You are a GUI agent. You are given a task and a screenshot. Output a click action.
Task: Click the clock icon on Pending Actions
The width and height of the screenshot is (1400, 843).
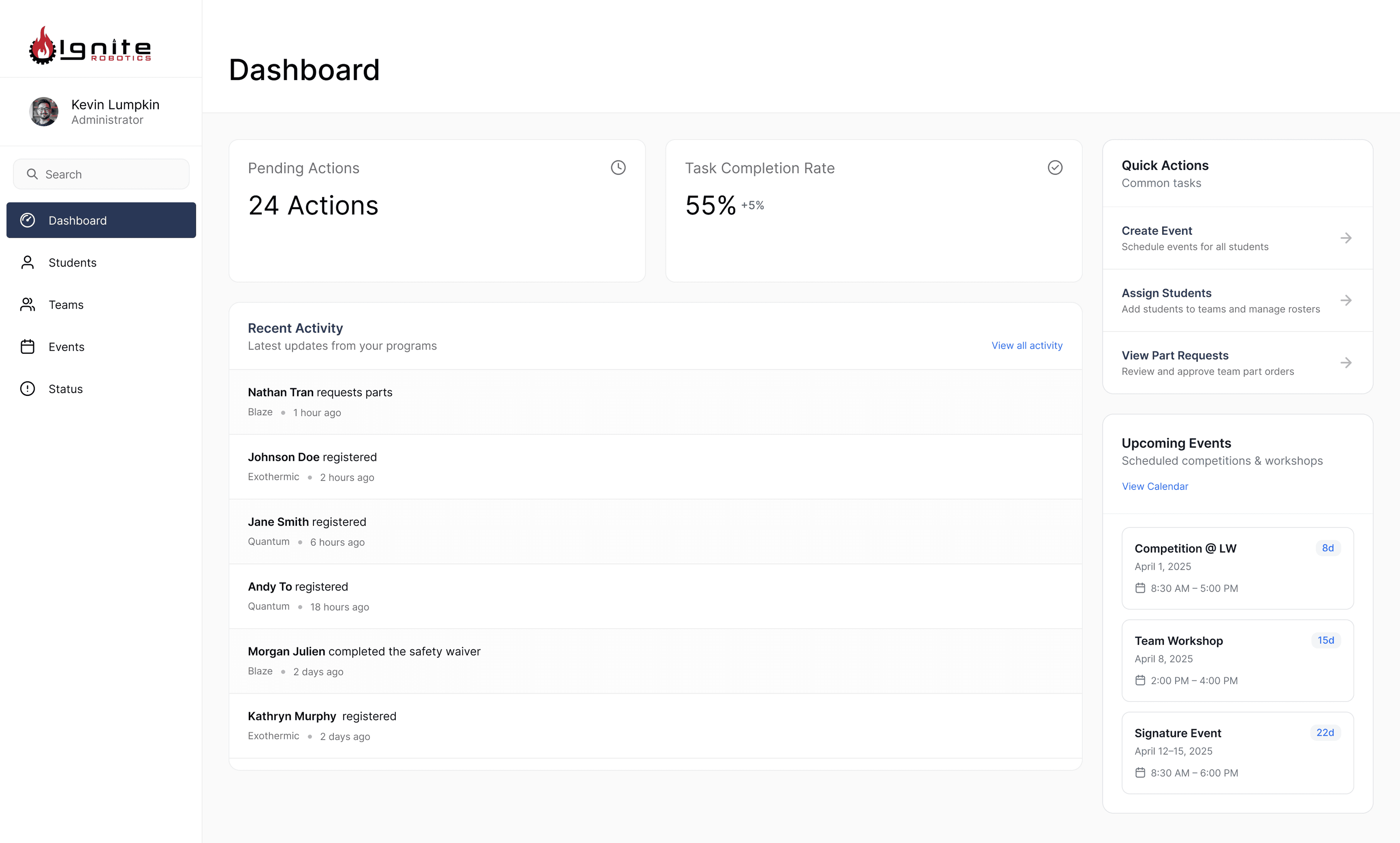coord(617,167)
